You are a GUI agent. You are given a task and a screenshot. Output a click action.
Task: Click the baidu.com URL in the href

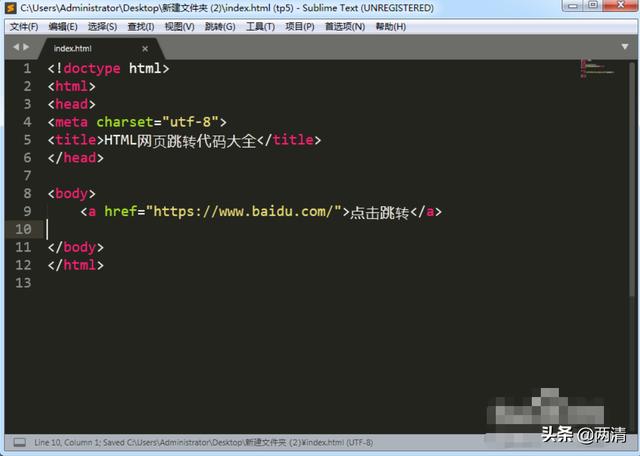point(245,211)
